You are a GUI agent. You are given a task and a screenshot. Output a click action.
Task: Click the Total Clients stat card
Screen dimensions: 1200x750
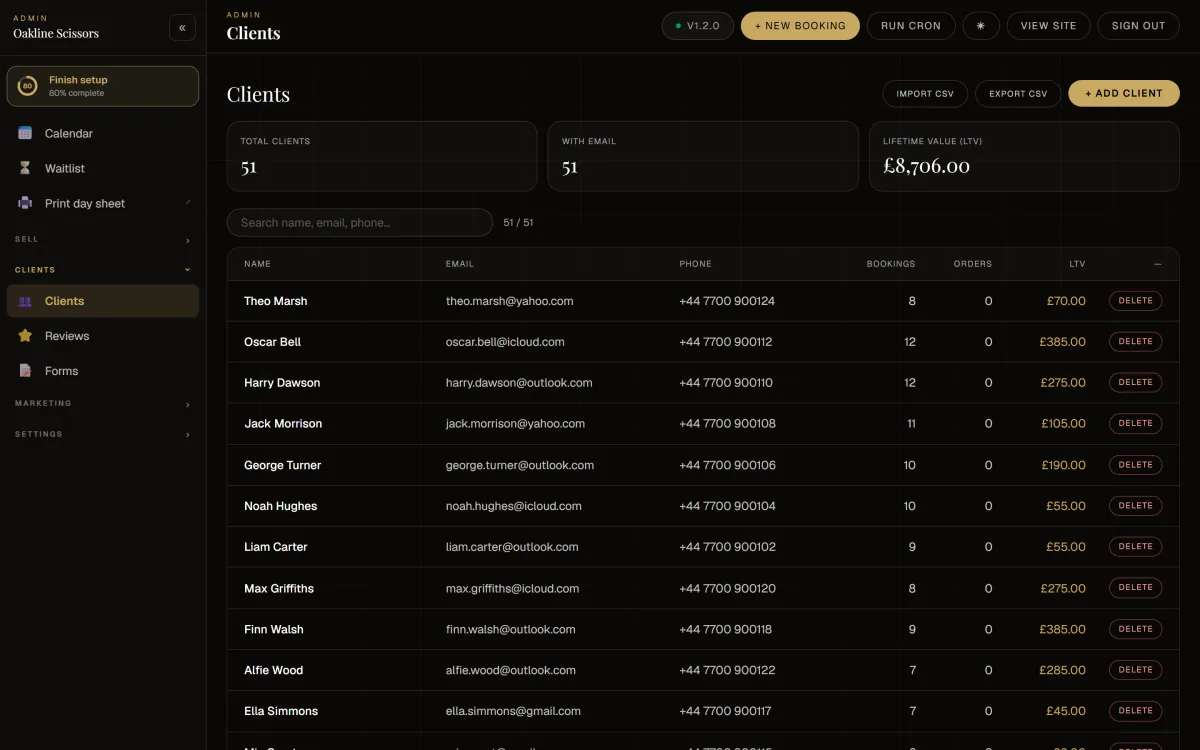(x=382, y=156)
